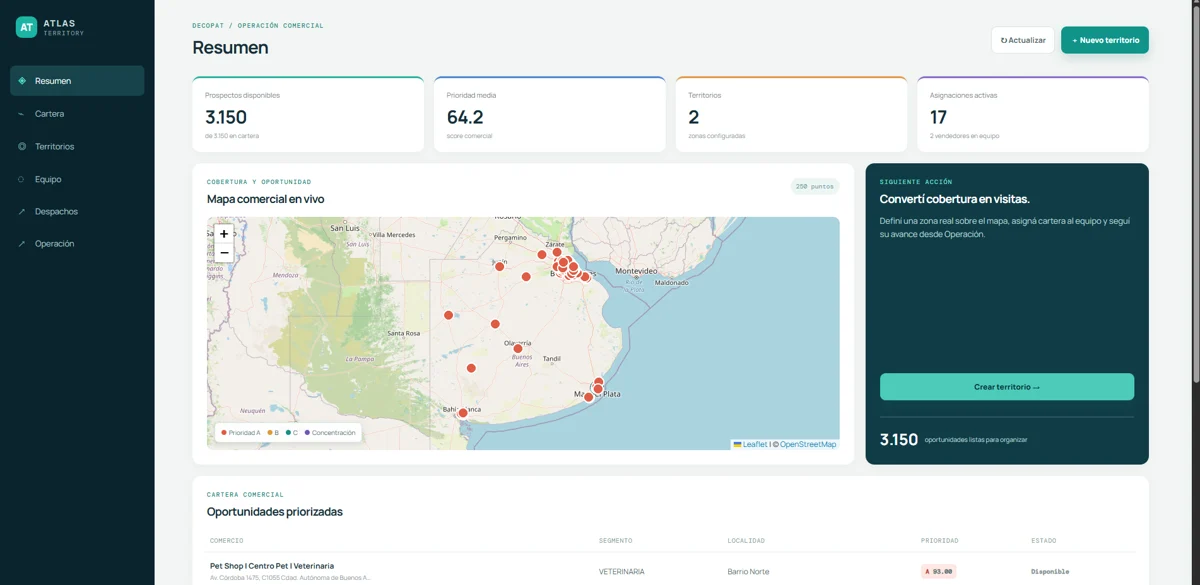1200x585 pixels.
Task: Click the ESTADO column header
Action: point(1043,541)
